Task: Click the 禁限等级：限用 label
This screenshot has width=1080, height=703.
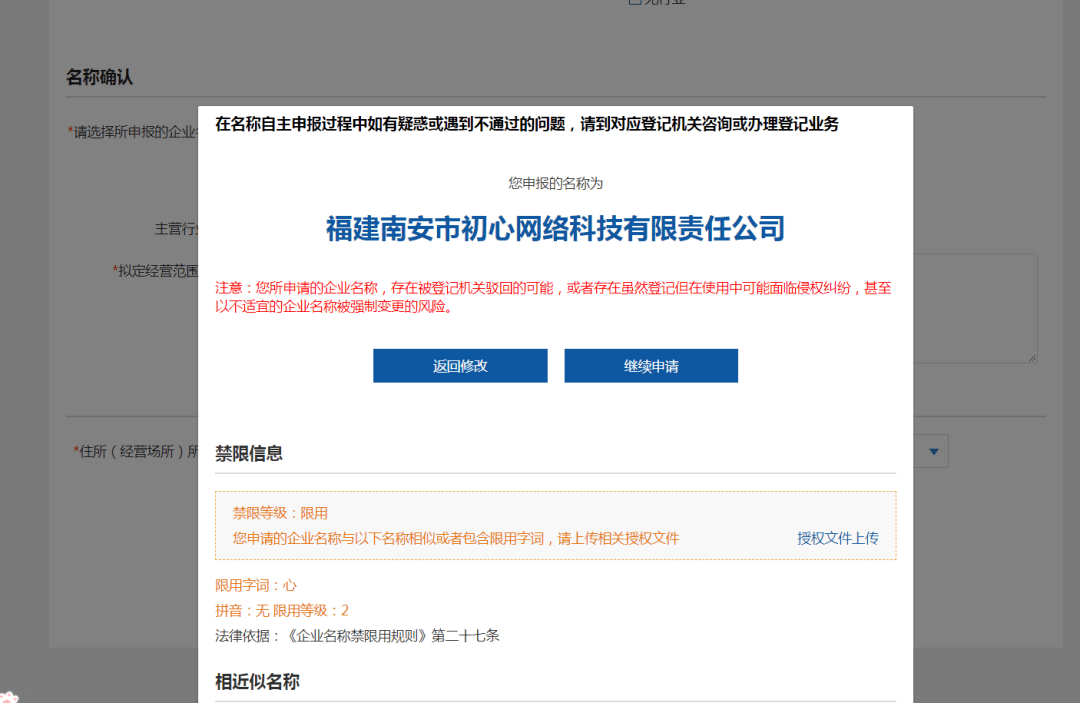Action: pos(280,513)
